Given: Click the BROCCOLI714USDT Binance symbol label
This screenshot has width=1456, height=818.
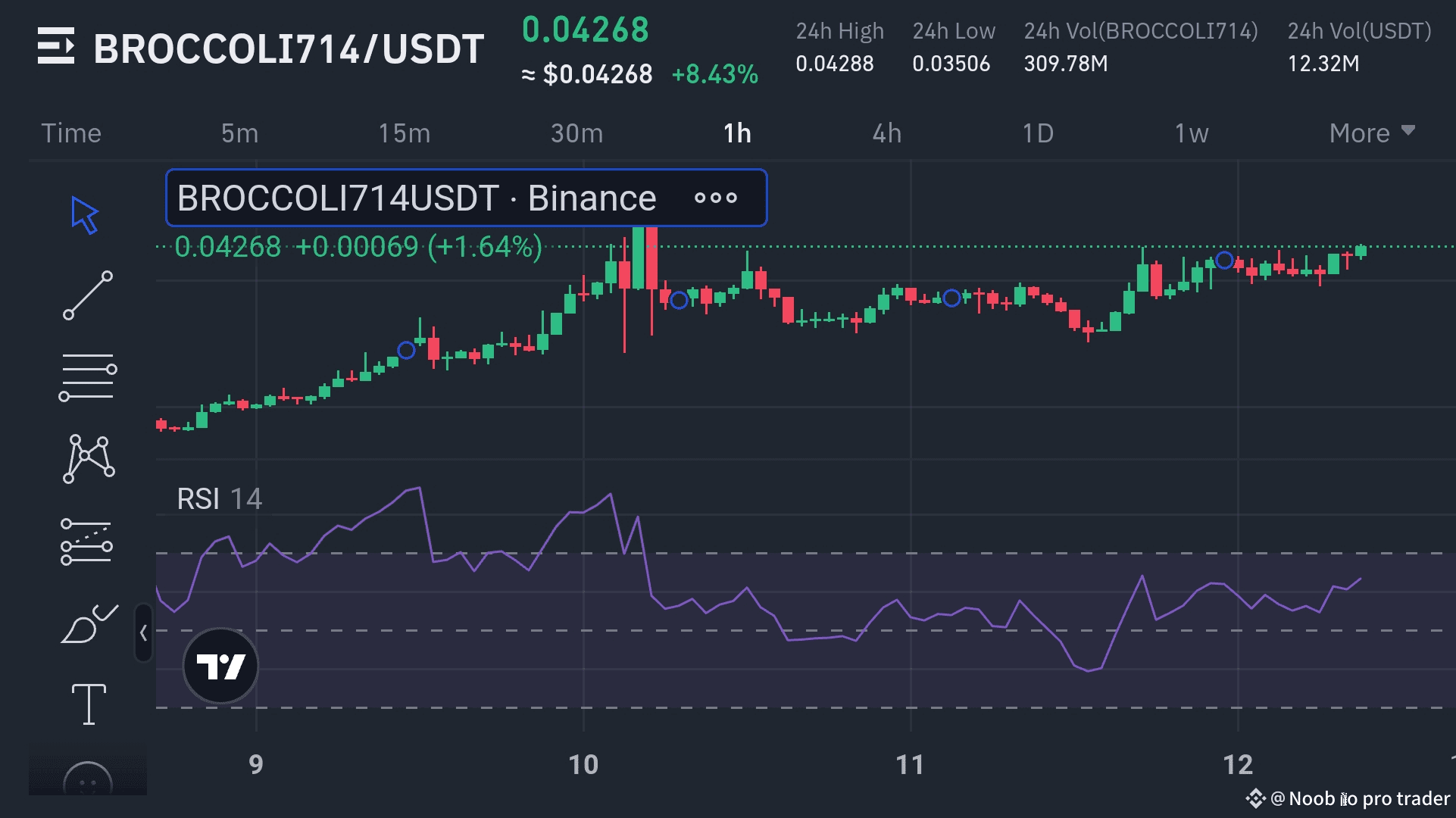Looking at the screenshot, I should point(417,198).
